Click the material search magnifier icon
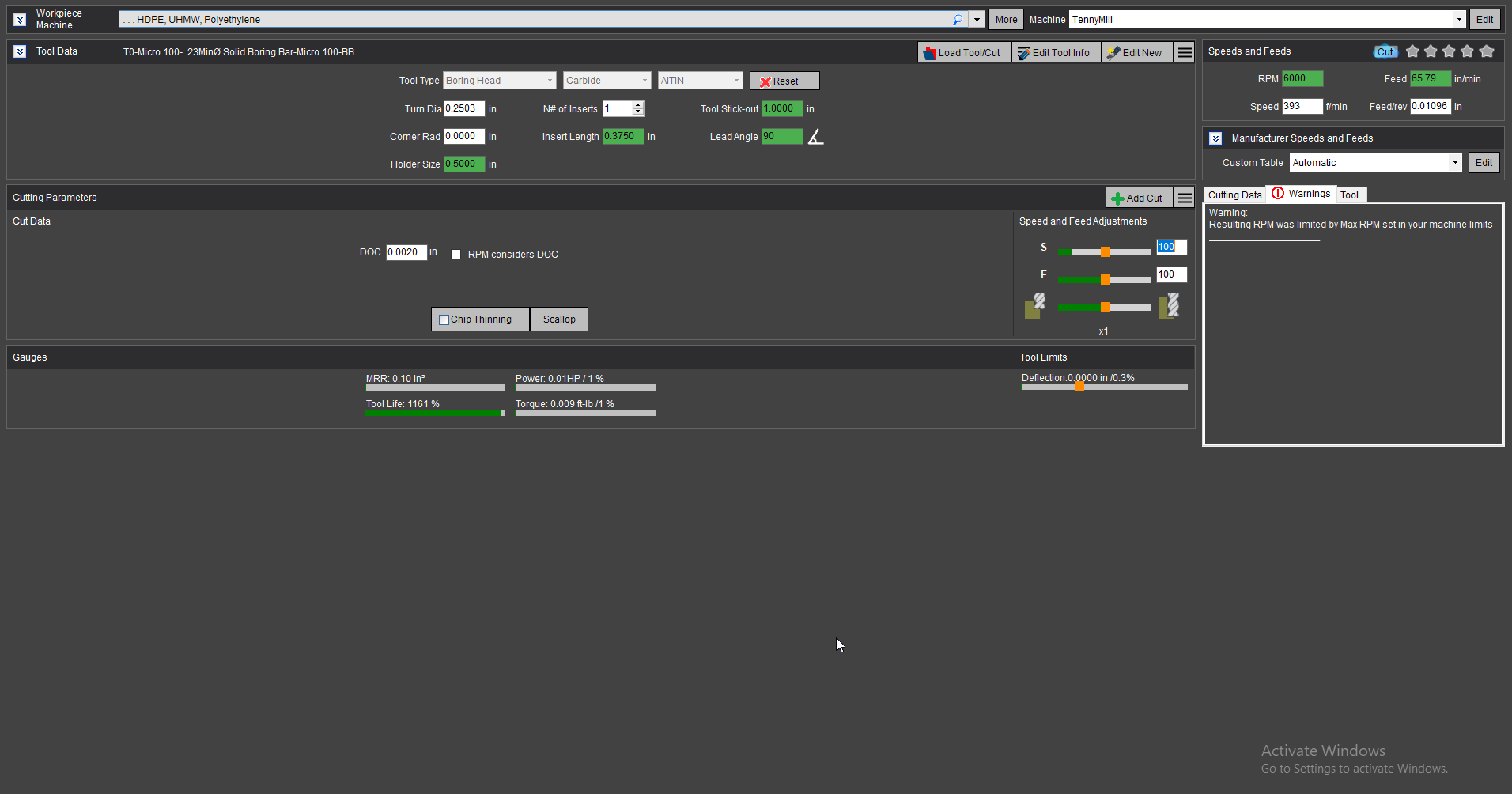 [x=958, y=20]
